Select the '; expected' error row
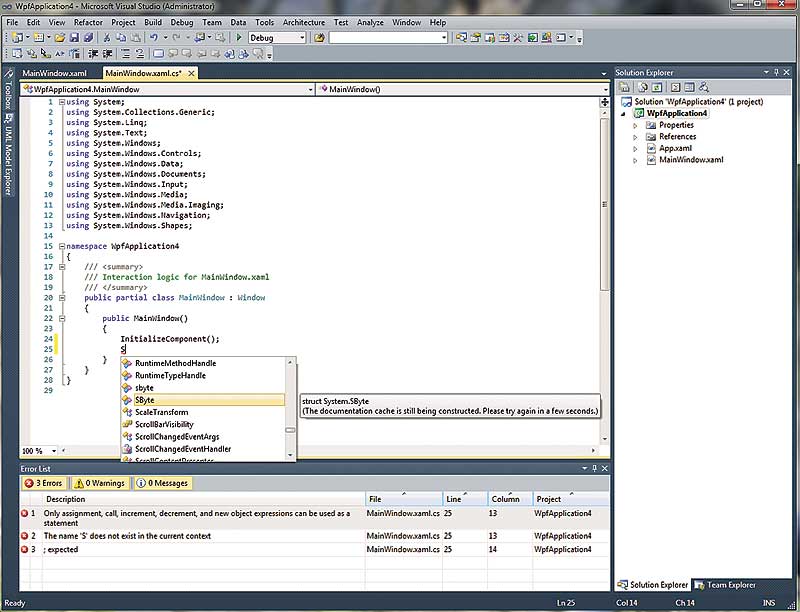800x612 pixels. [314, 549]
